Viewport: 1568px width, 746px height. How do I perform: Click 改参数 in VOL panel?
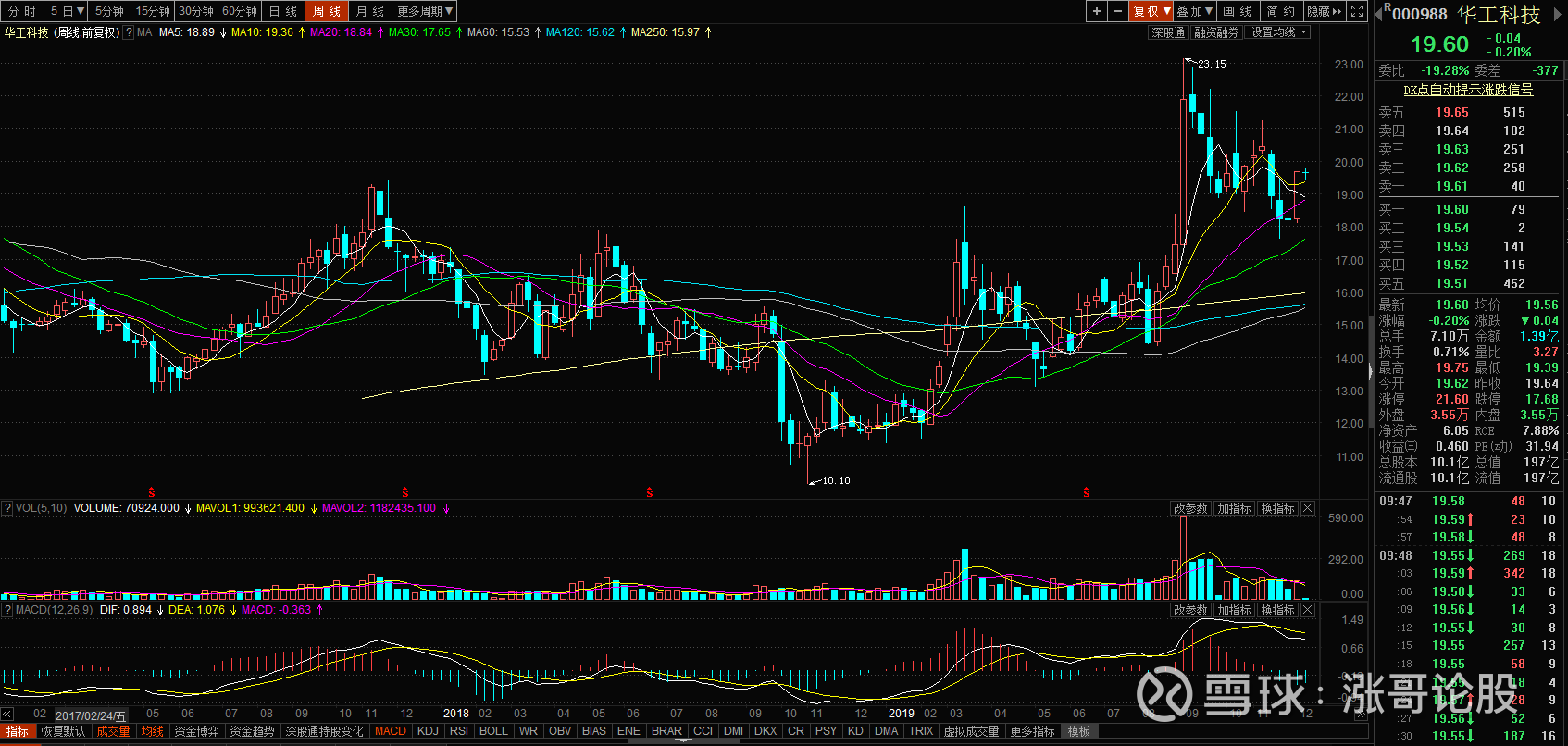(x=1190, y=508)
